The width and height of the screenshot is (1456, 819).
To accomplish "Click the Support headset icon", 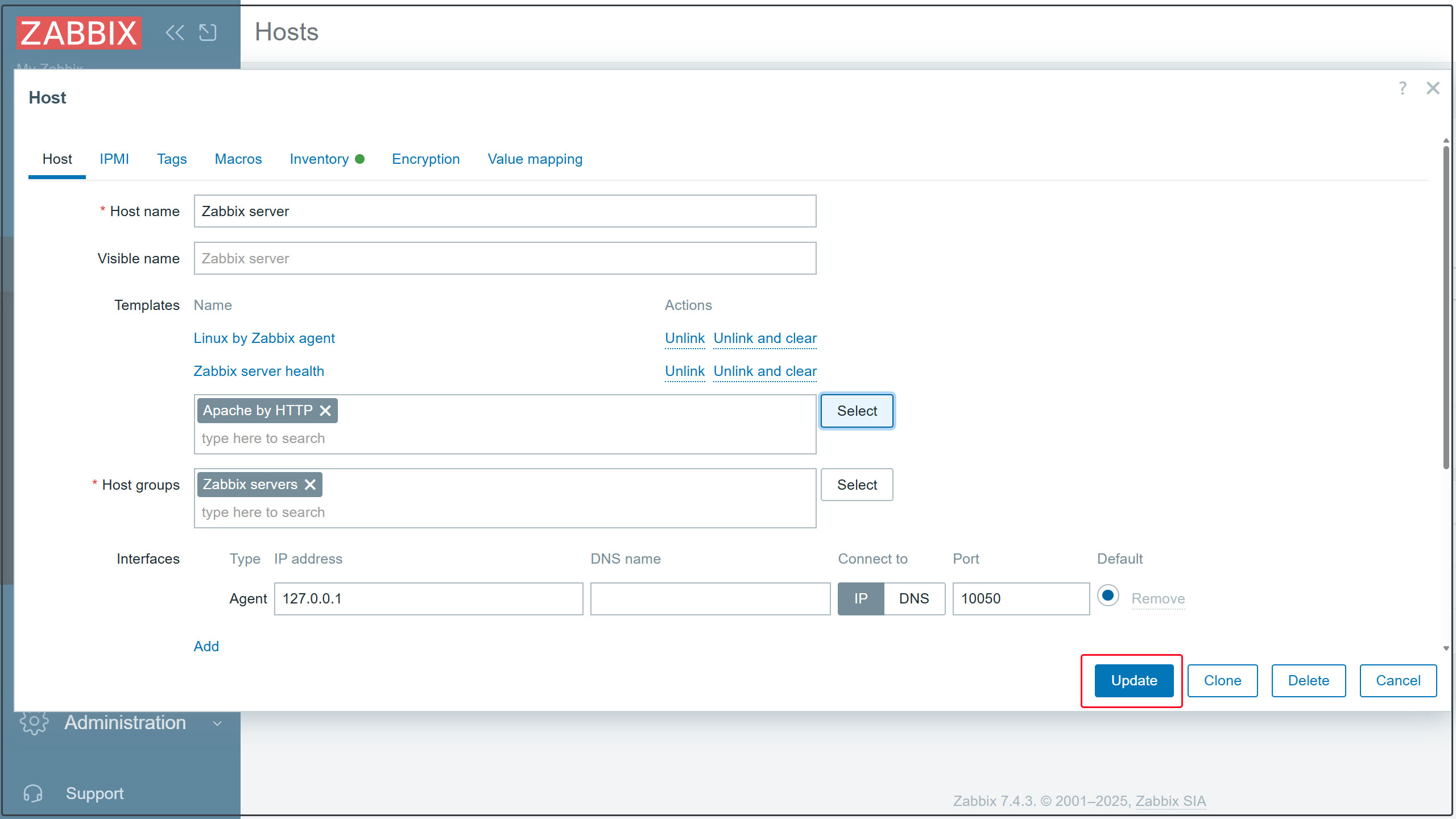I will click(33, 793).
